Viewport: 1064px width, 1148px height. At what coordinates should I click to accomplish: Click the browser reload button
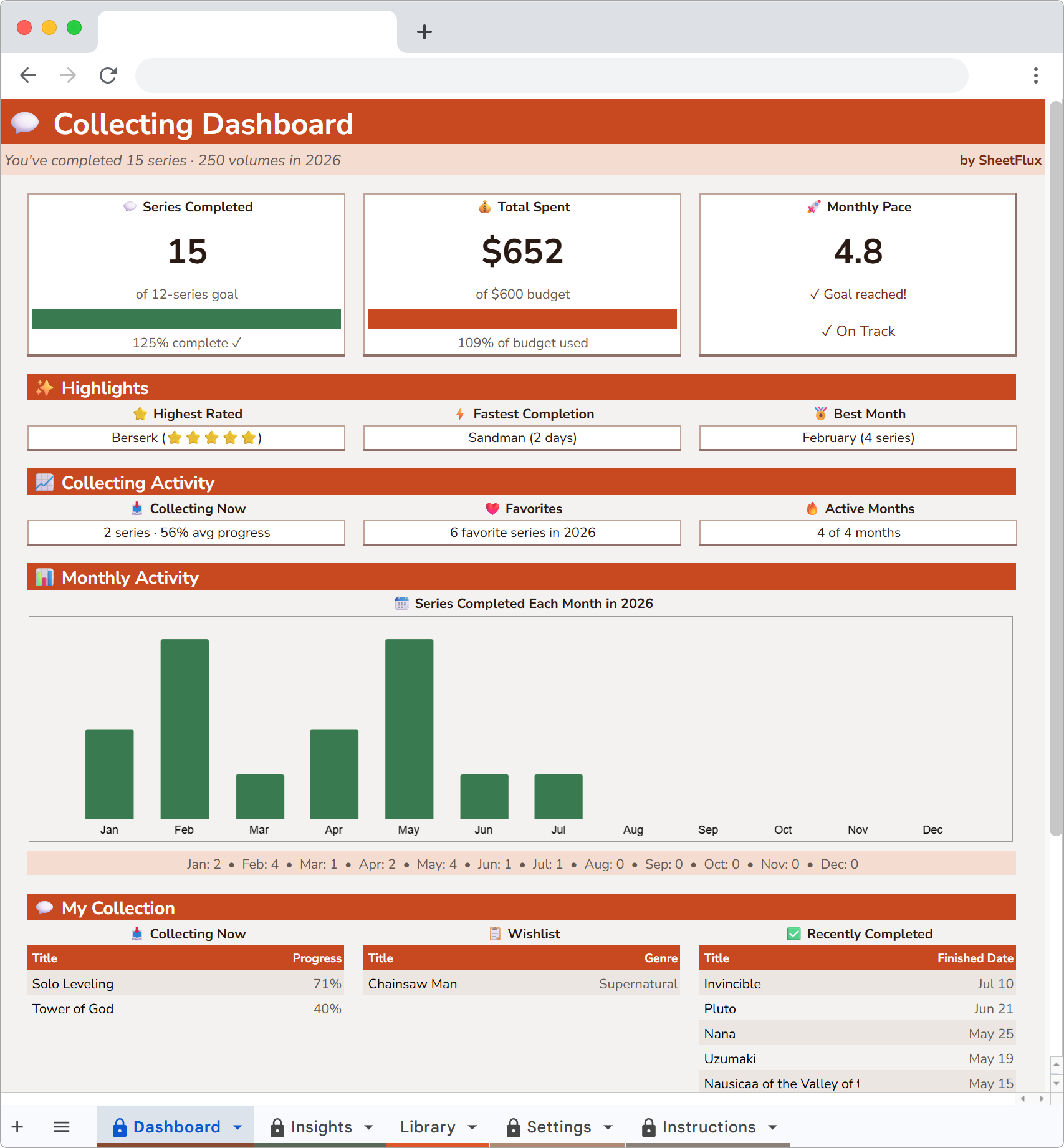point(107,75)
